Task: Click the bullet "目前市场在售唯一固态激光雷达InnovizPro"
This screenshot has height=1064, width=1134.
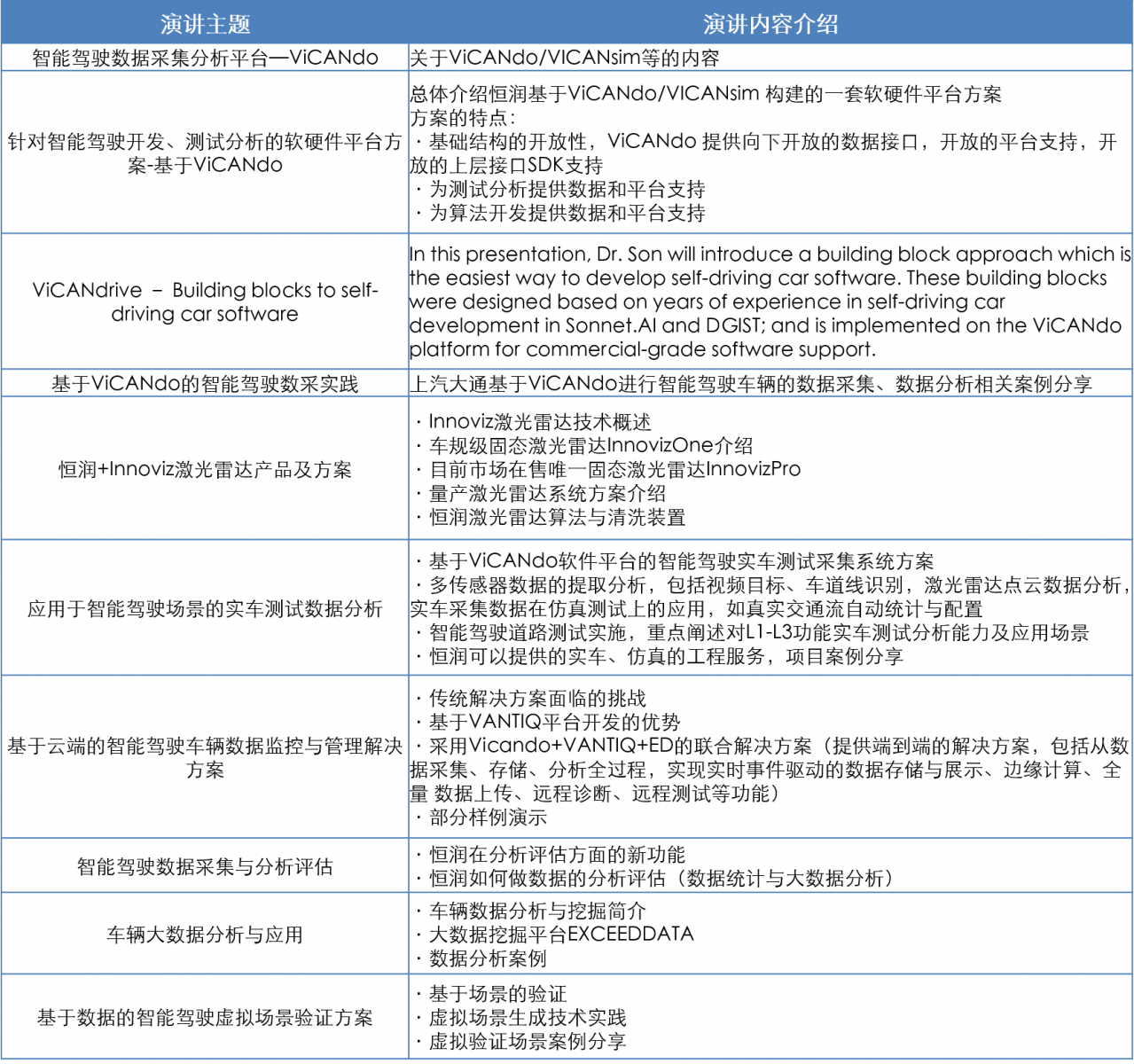Action: tap(607, 469)
